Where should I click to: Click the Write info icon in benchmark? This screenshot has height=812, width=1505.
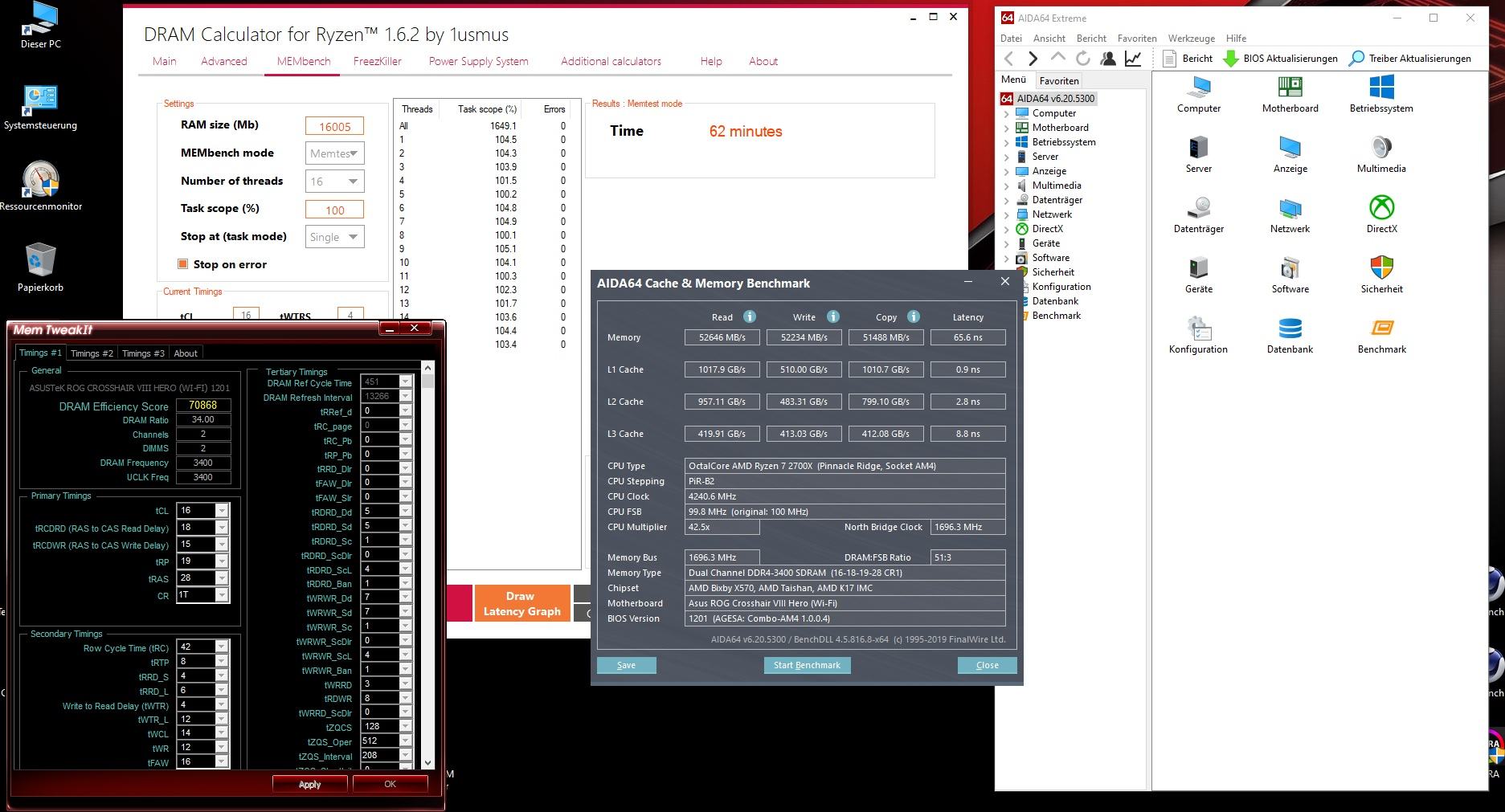click(x=833, y=316)
